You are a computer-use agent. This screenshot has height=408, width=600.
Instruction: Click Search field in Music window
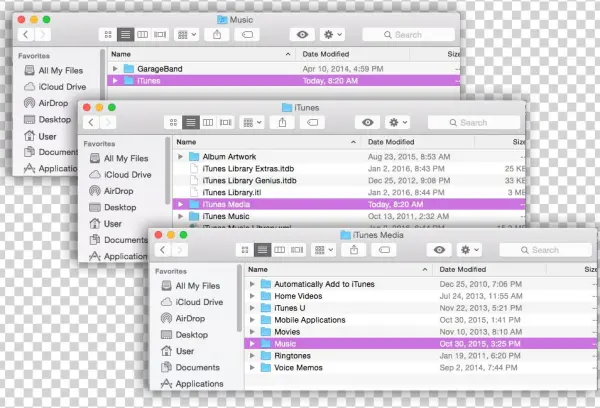(x=409, y=35)
